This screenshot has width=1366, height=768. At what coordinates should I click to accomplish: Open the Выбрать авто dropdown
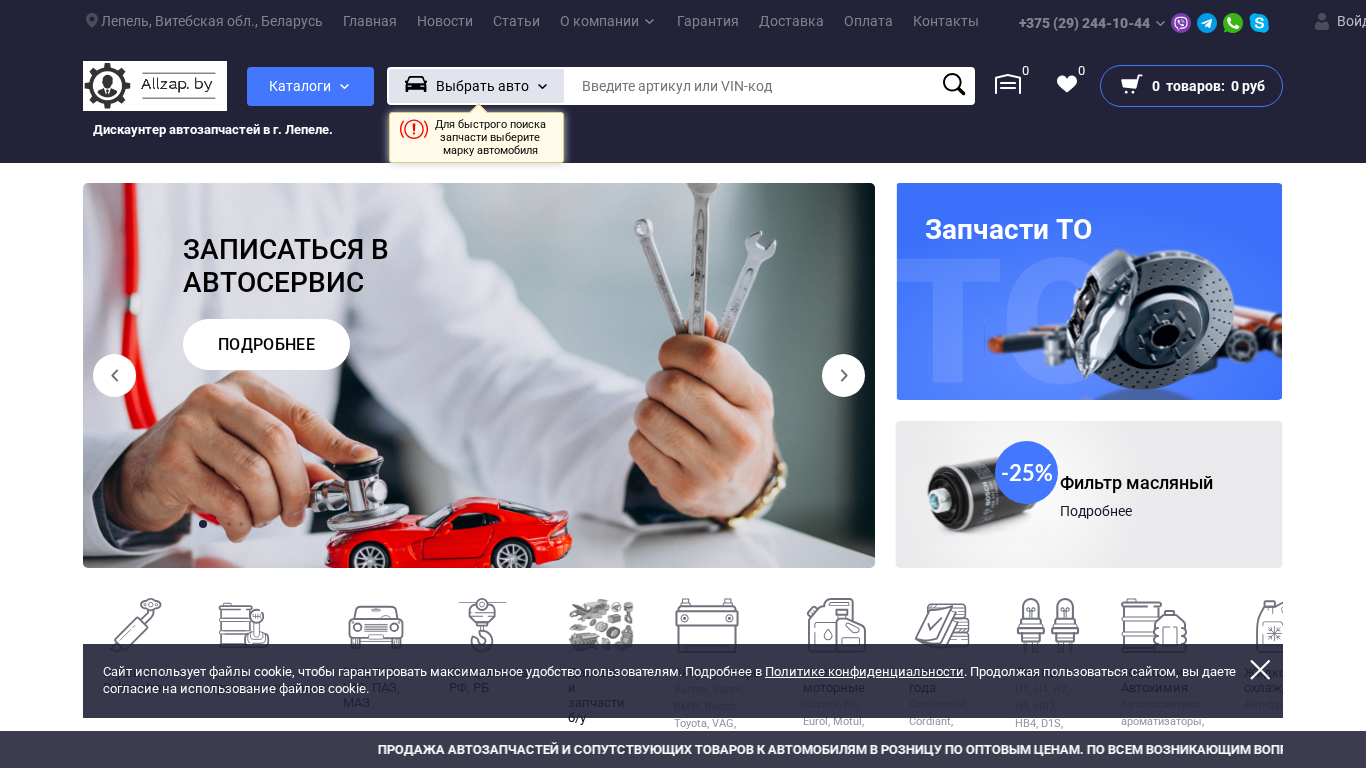tap(476, 86)
